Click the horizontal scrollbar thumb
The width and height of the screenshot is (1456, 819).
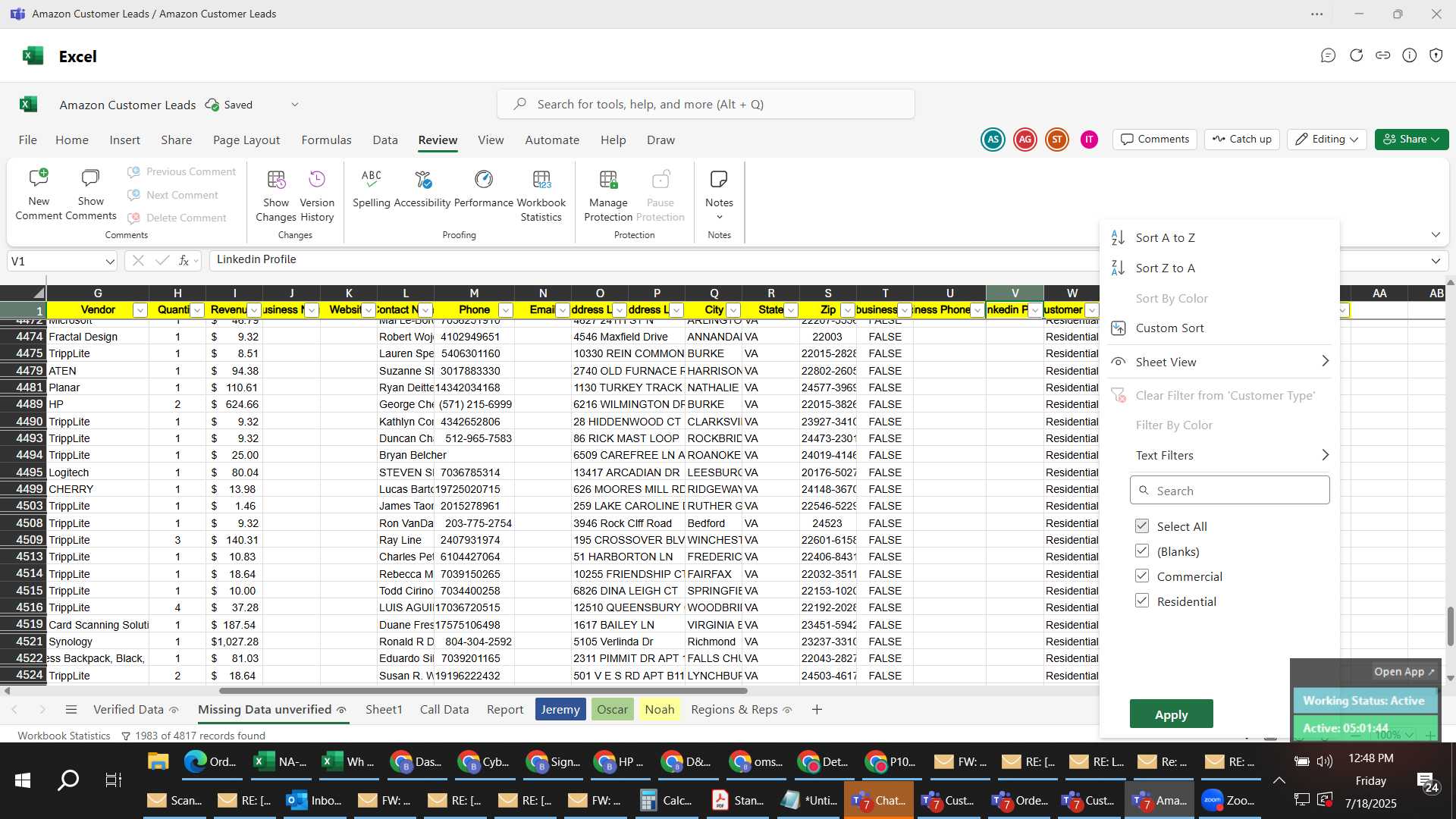(x=483, y=691)
